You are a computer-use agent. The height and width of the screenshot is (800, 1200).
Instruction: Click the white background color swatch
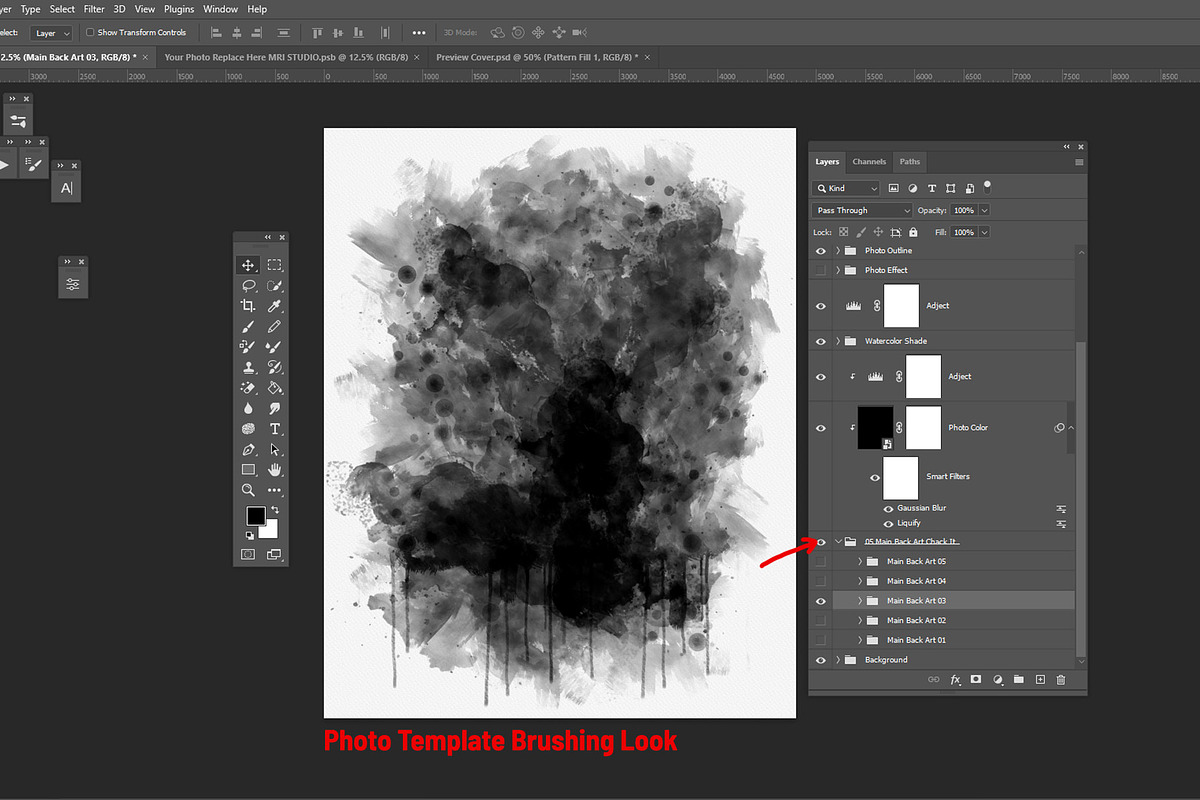pos(270,529)
